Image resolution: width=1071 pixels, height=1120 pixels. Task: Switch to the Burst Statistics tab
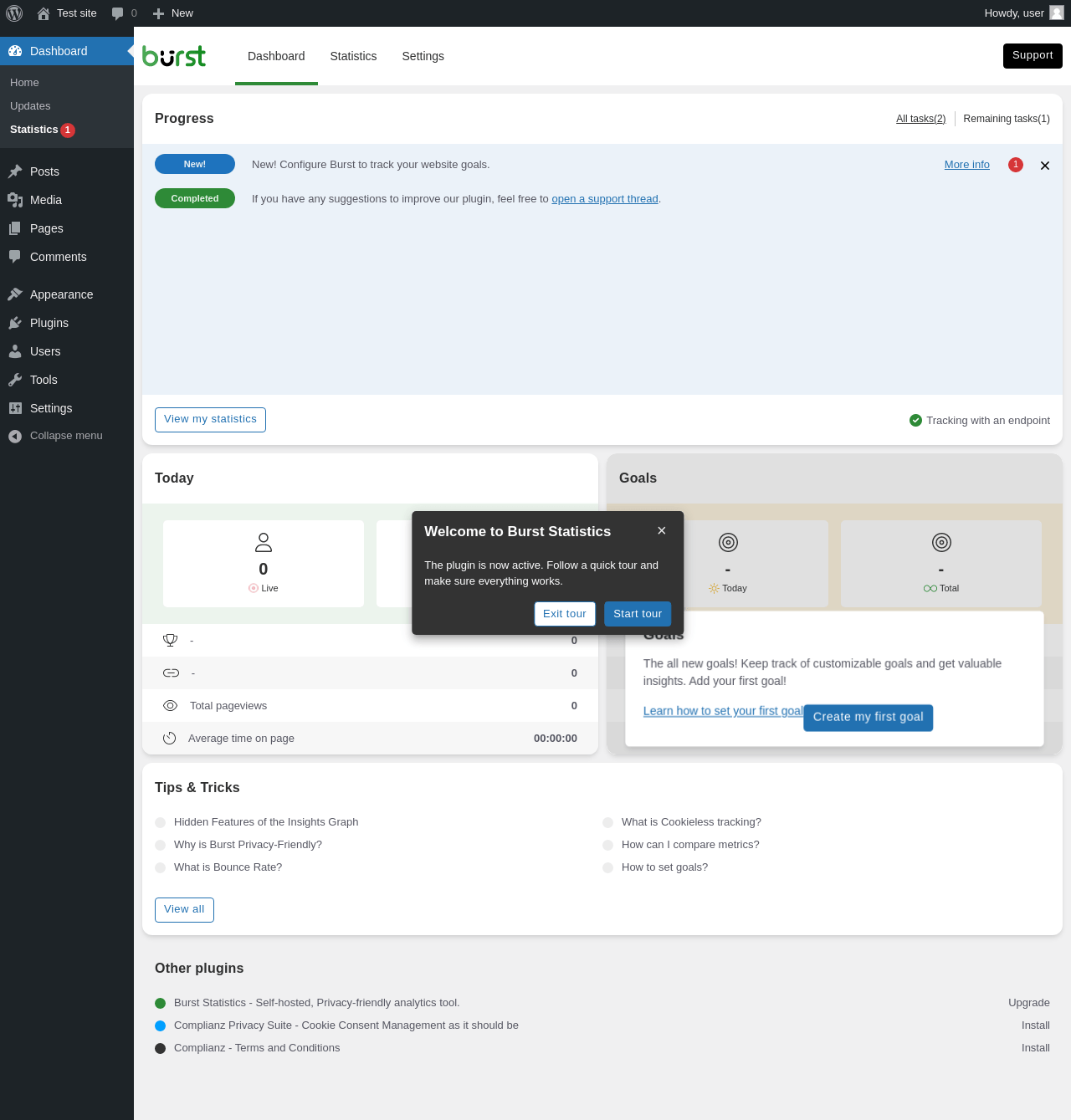353,56
